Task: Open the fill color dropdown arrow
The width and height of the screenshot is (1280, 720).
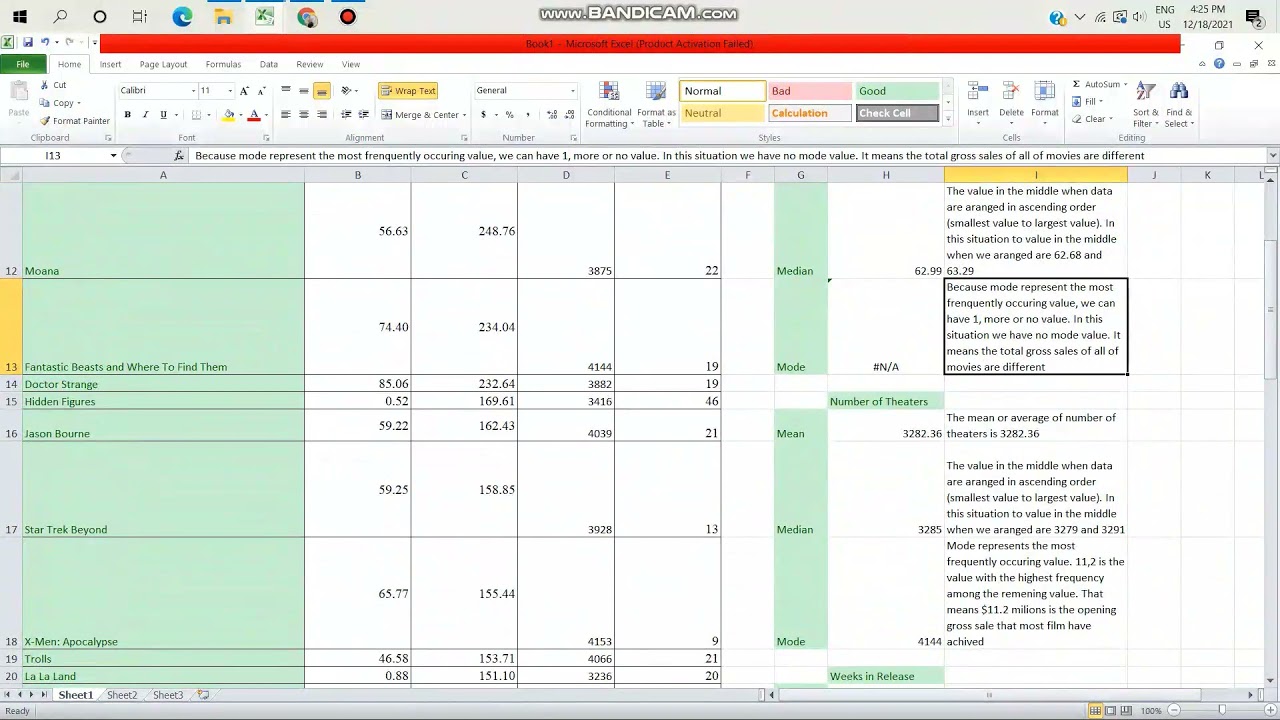Action: point(240,115)
